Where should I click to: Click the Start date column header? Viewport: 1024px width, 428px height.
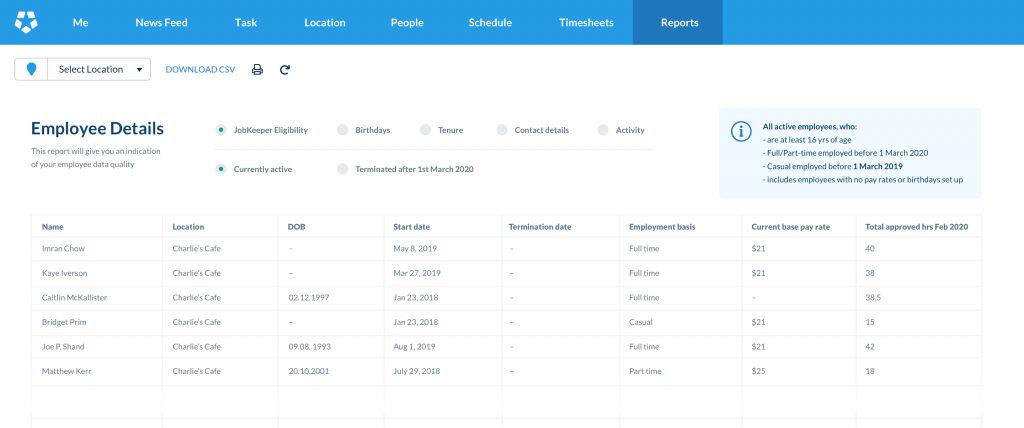point(412,227)
